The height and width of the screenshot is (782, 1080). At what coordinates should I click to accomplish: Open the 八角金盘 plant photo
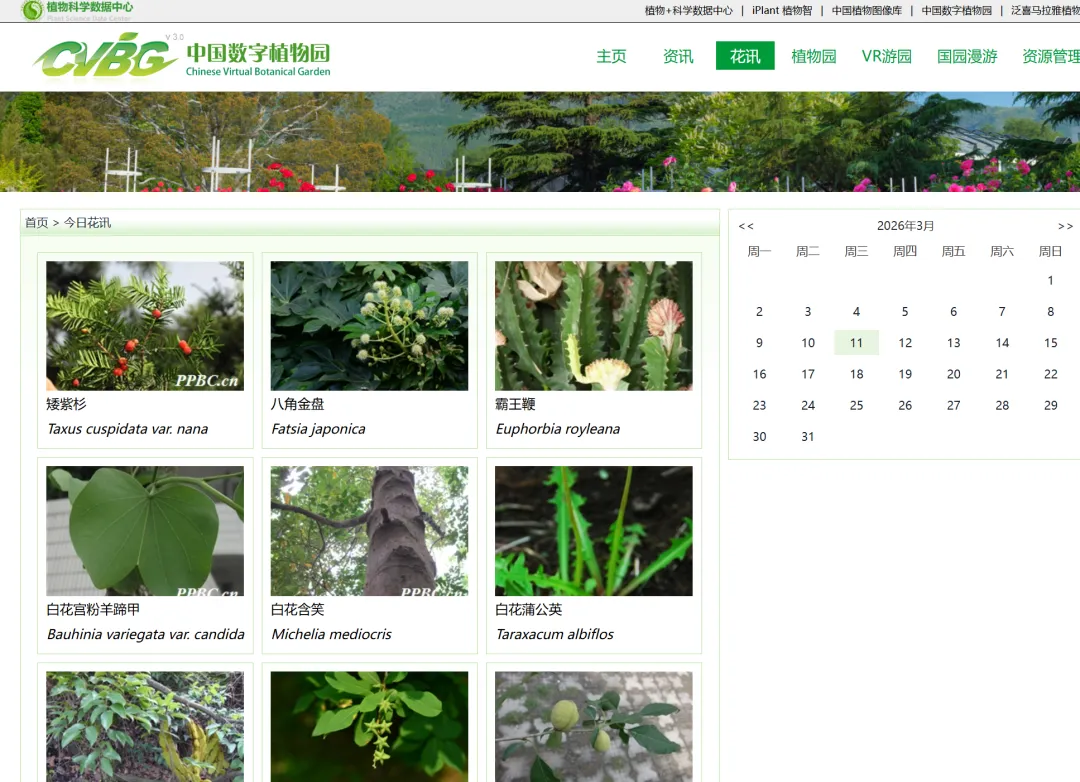coord(369,326)
